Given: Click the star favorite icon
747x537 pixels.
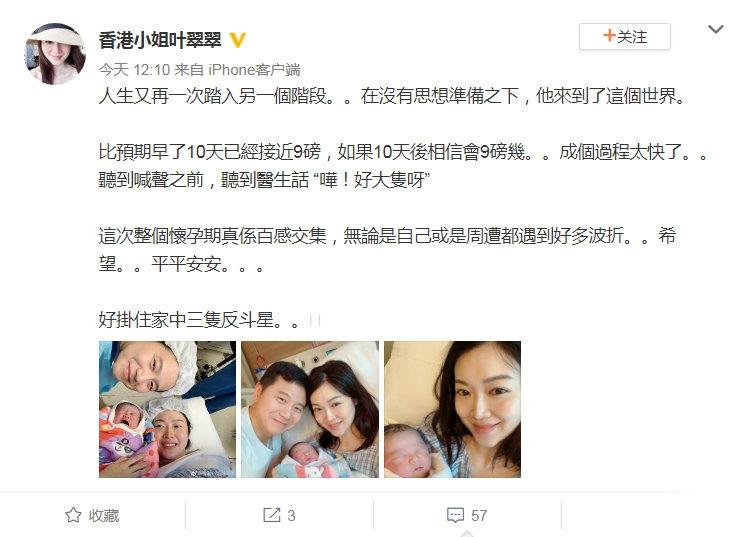Looking at the screenshot, I should click(x=73, y=515).
